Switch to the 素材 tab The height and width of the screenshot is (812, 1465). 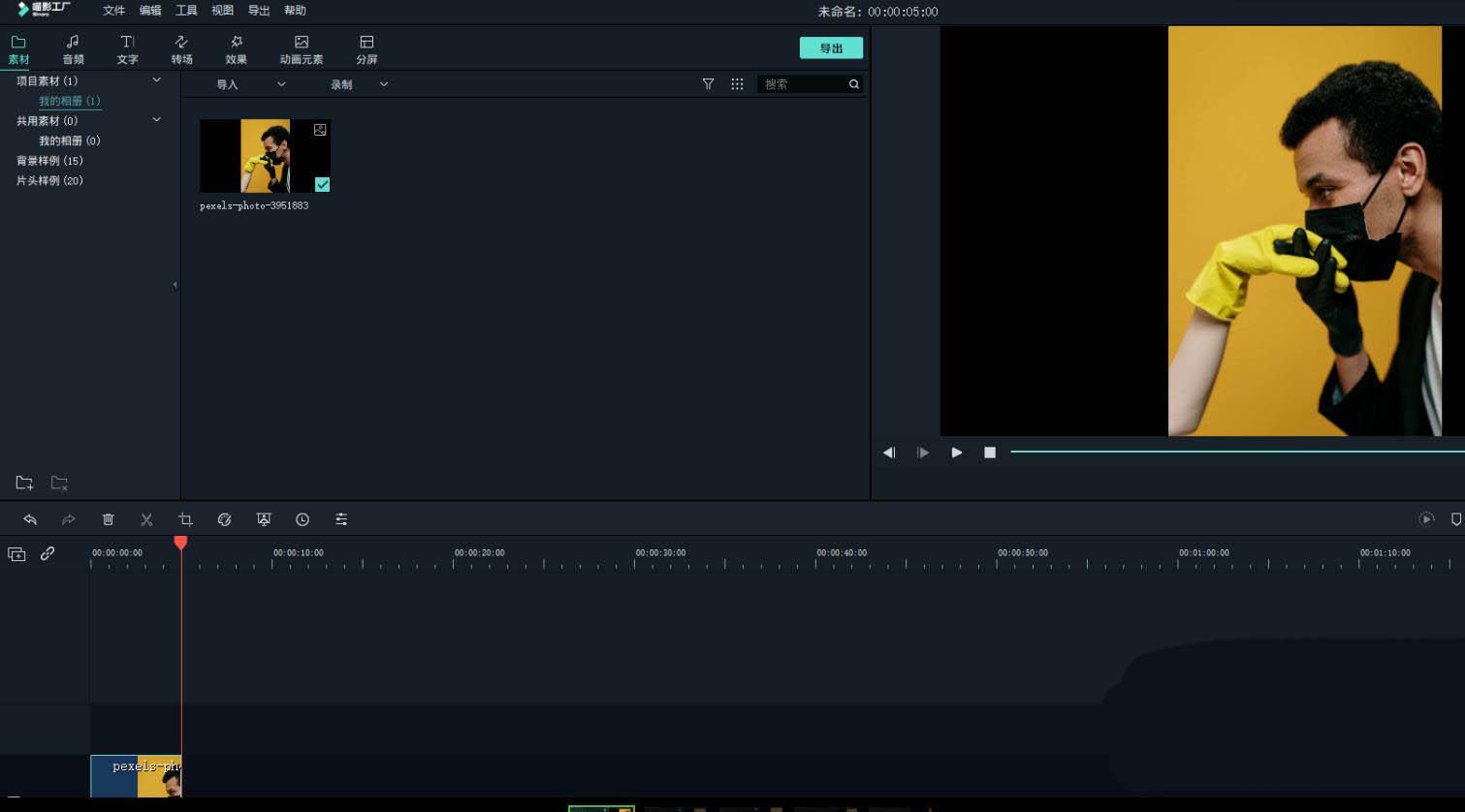click(x=18, y=49)
